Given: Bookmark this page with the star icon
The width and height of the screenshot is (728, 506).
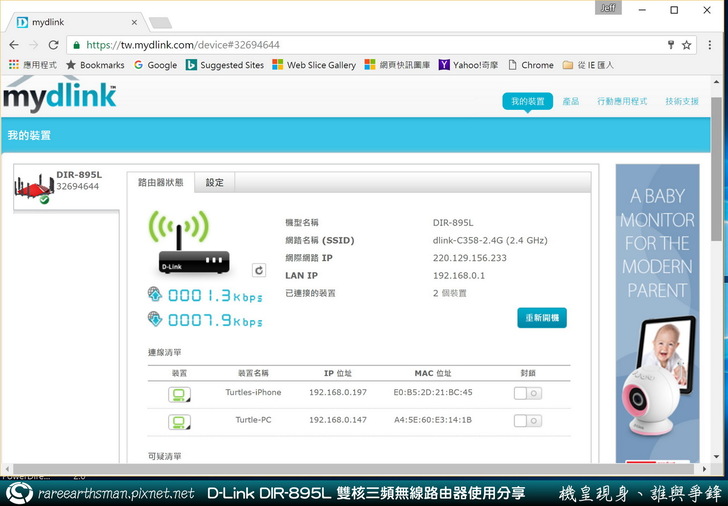Looking at the screenshot, I should point(686,45).
